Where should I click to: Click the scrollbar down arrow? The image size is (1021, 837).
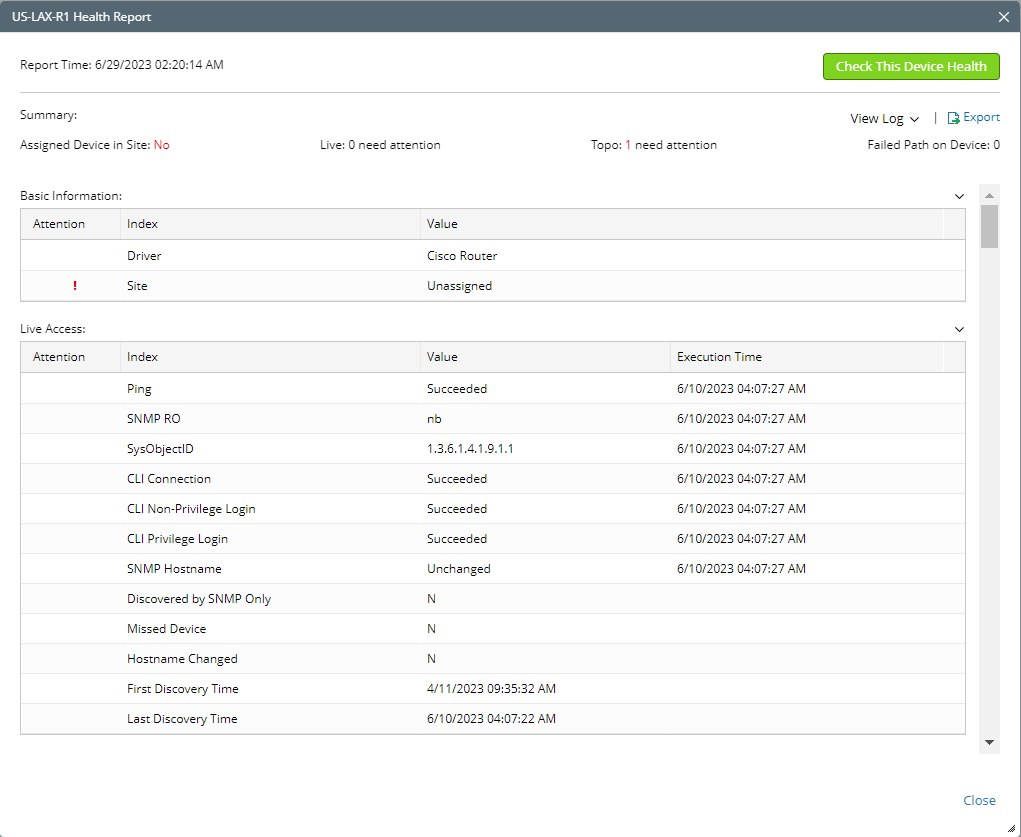click(989, 742)
